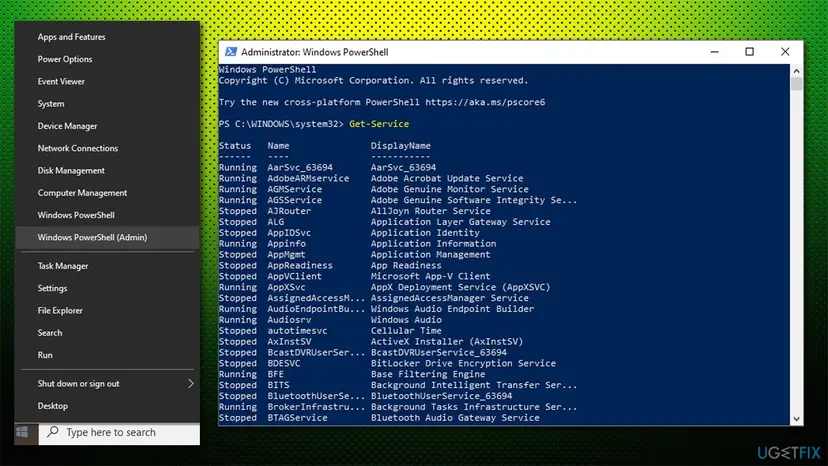The width and height of the screenshot is (828, 466).
Task: Focus the Type here to search box
Action: 119,433
